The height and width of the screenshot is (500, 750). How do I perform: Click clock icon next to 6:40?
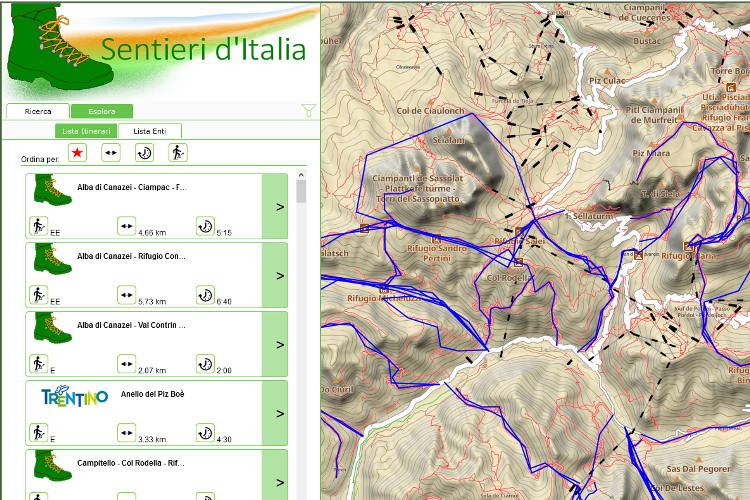(x=205, y=295)
